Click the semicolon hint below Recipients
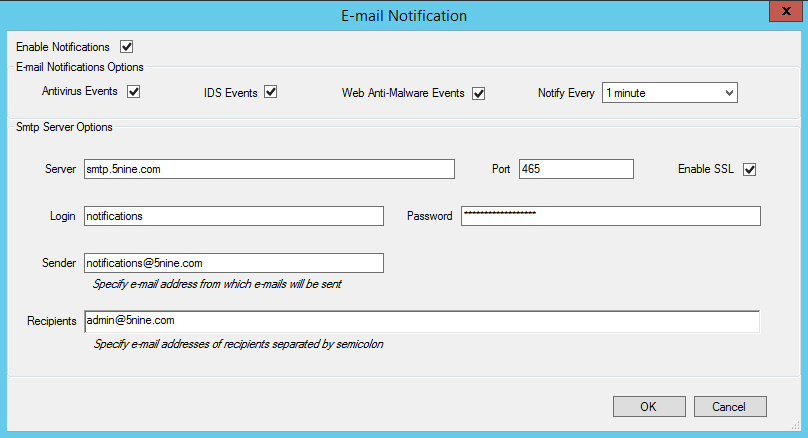Screen dimensions: 808x438 tap(238, 344)
